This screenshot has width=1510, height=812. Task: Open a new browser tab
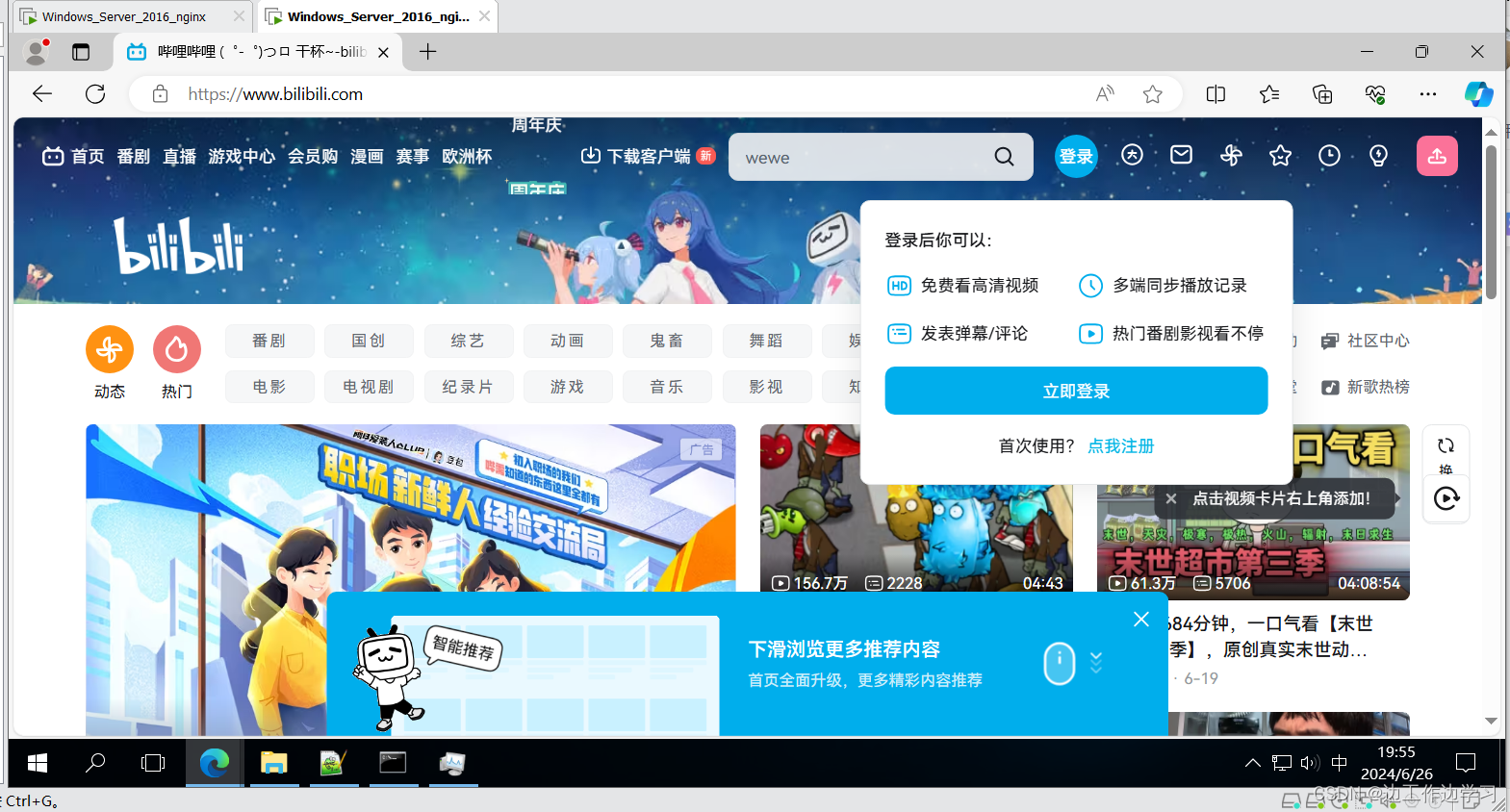pos(428,52)
